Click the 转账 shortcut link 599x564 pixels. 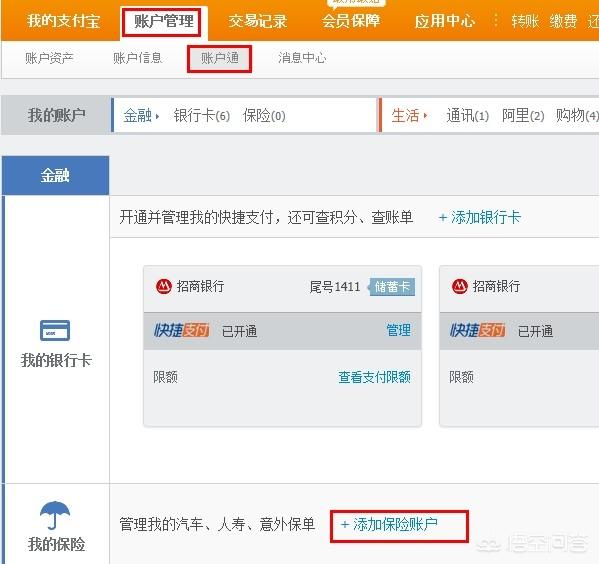[525, 21]
